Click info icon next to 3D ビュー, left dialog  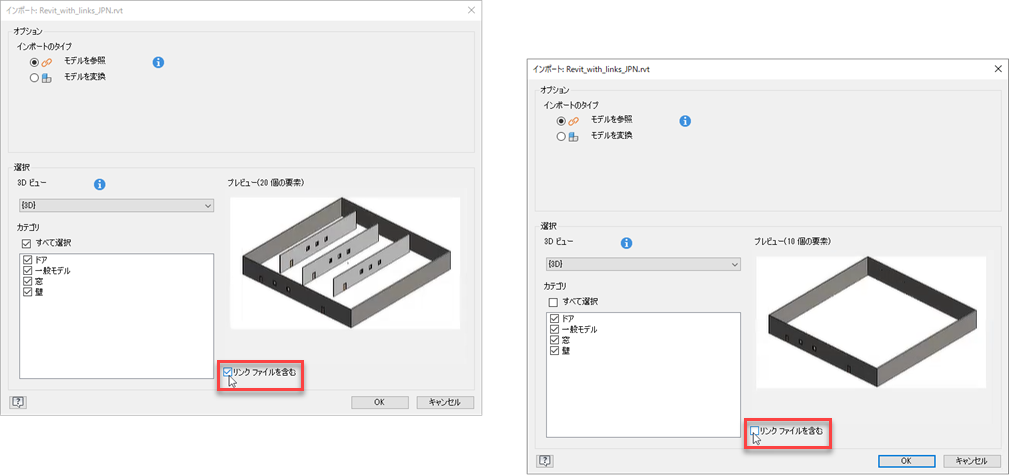[x=99, y=184]
